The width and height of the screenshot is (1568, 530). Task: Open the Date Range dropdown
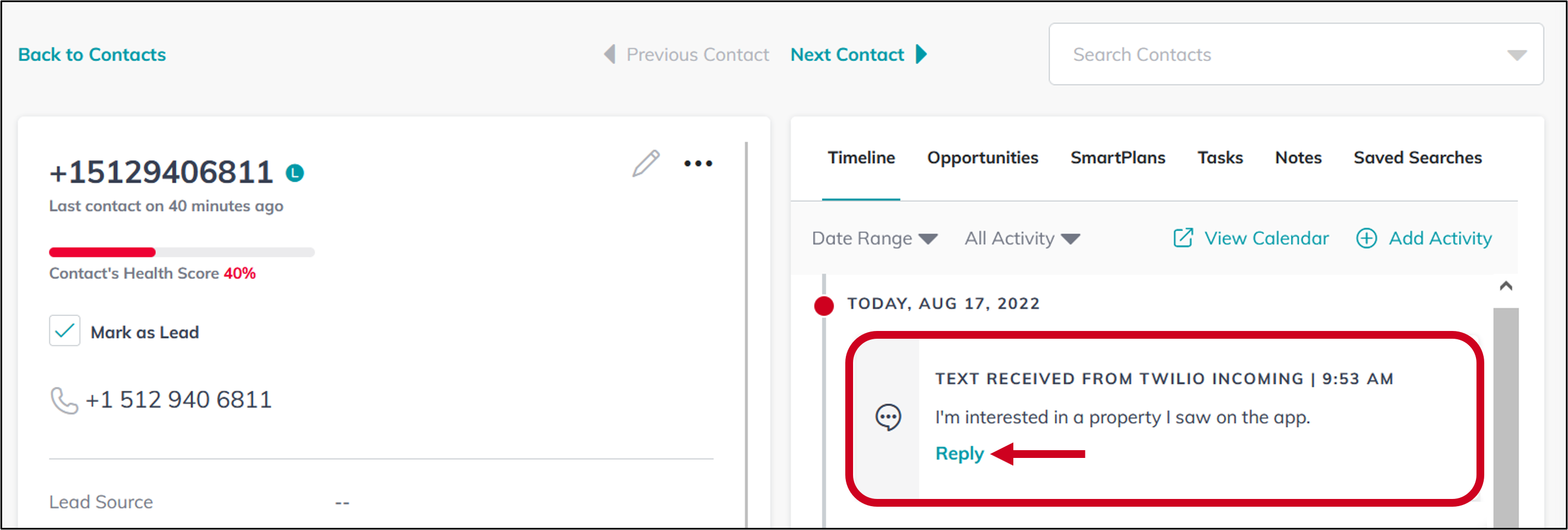tap(874, 238)
